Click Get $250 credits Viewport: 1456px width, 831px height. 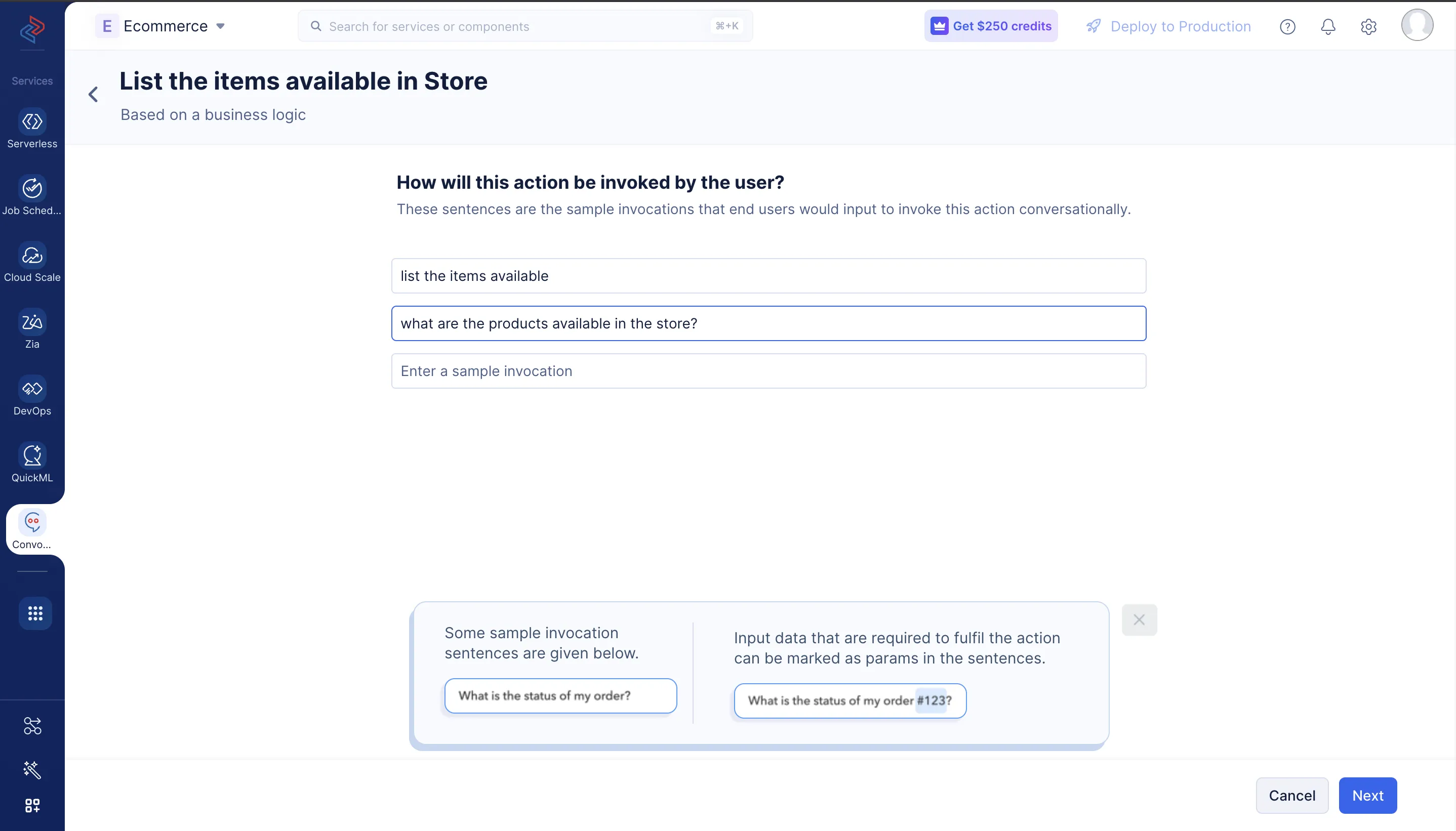(x=990, y=26)
